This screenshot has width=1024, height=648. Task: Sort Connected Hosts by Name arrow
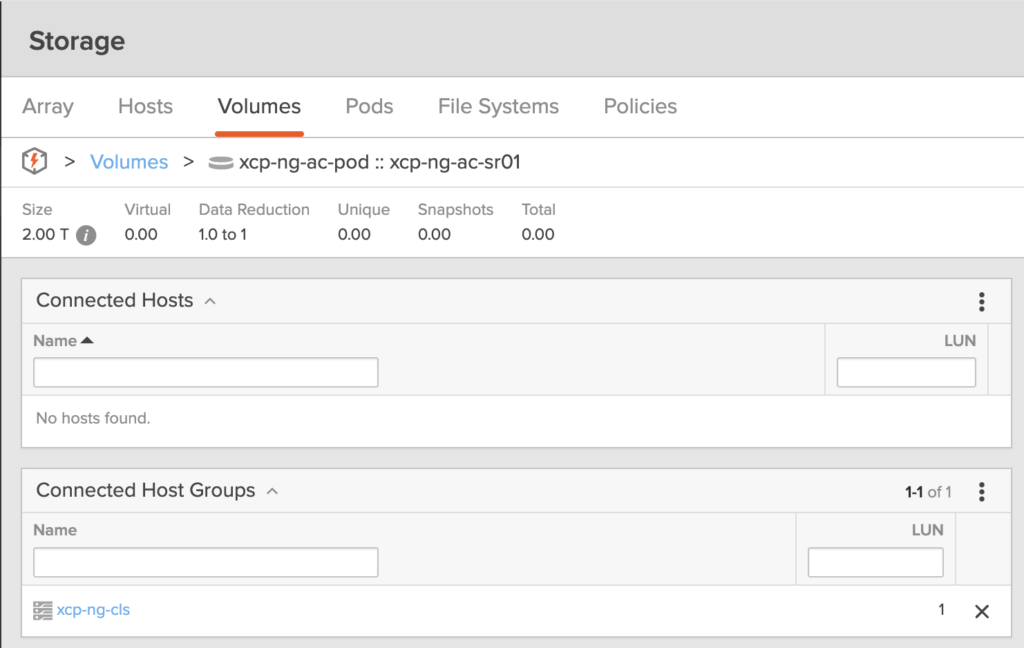point(87,341)
